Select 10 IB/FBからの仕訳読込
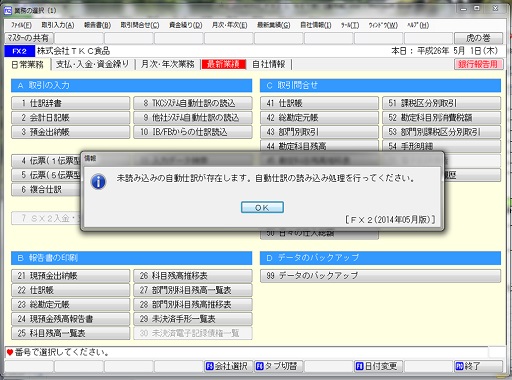The width and height of the screenshot is (512, 380). (x=193, y=132)
